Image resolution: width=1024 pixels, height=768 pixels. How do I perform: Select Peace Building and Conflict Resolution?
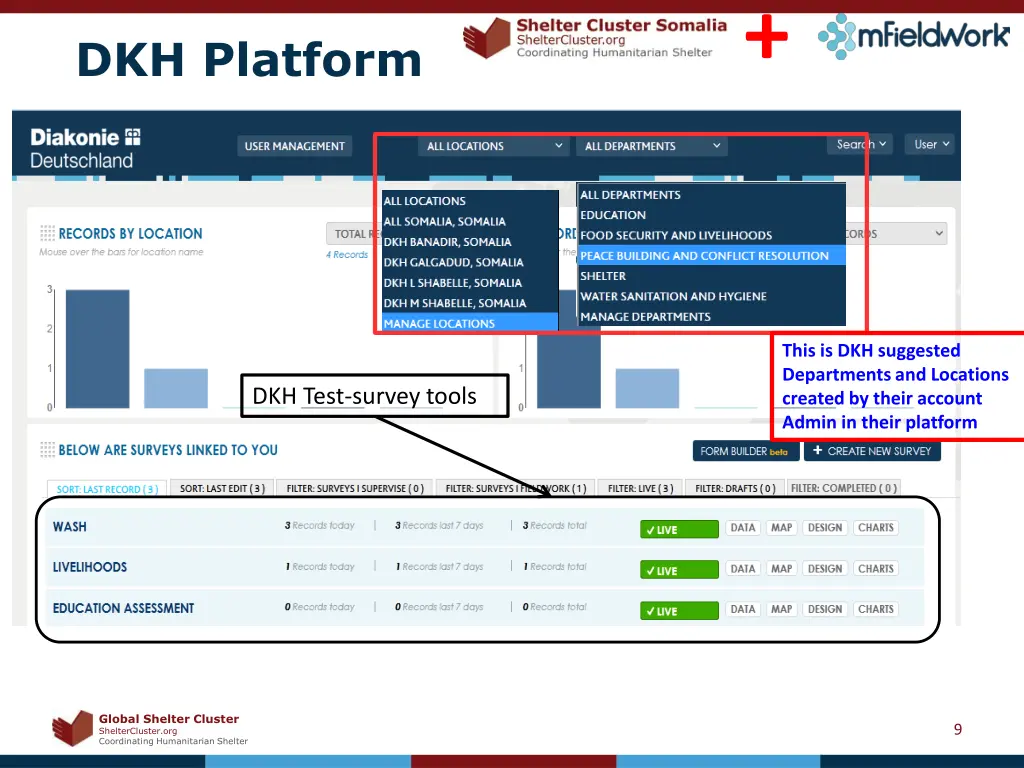712,255
